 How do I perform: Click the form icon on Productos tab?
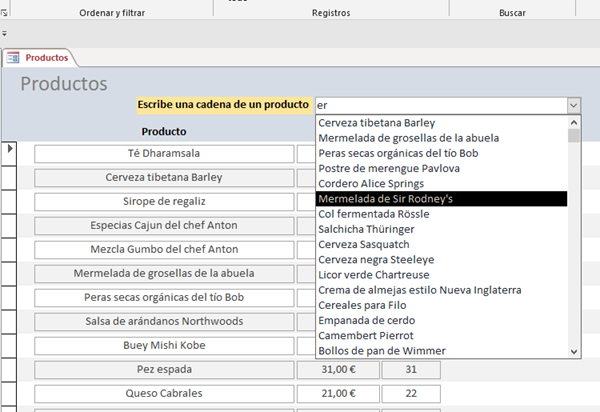14,58
